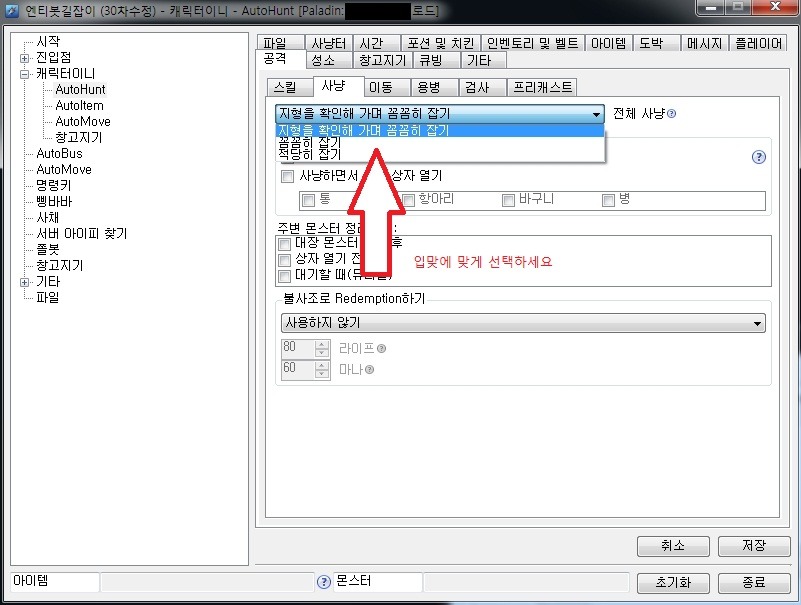Open 메시지 tab
801x605 pixels.
pyautogui.click(x=704, y=43)
